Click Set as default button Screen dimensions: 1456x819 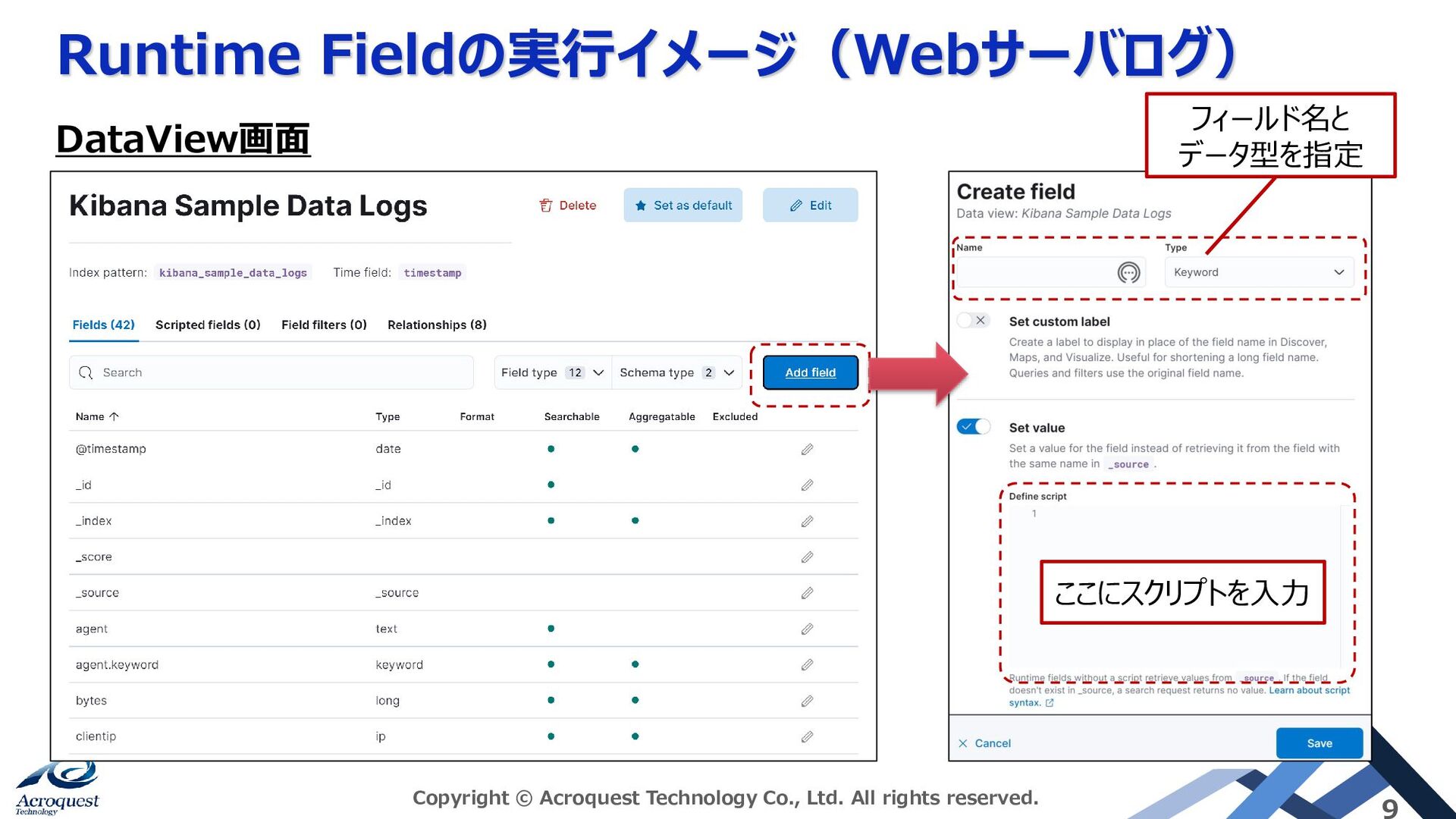tap(682, 206)
